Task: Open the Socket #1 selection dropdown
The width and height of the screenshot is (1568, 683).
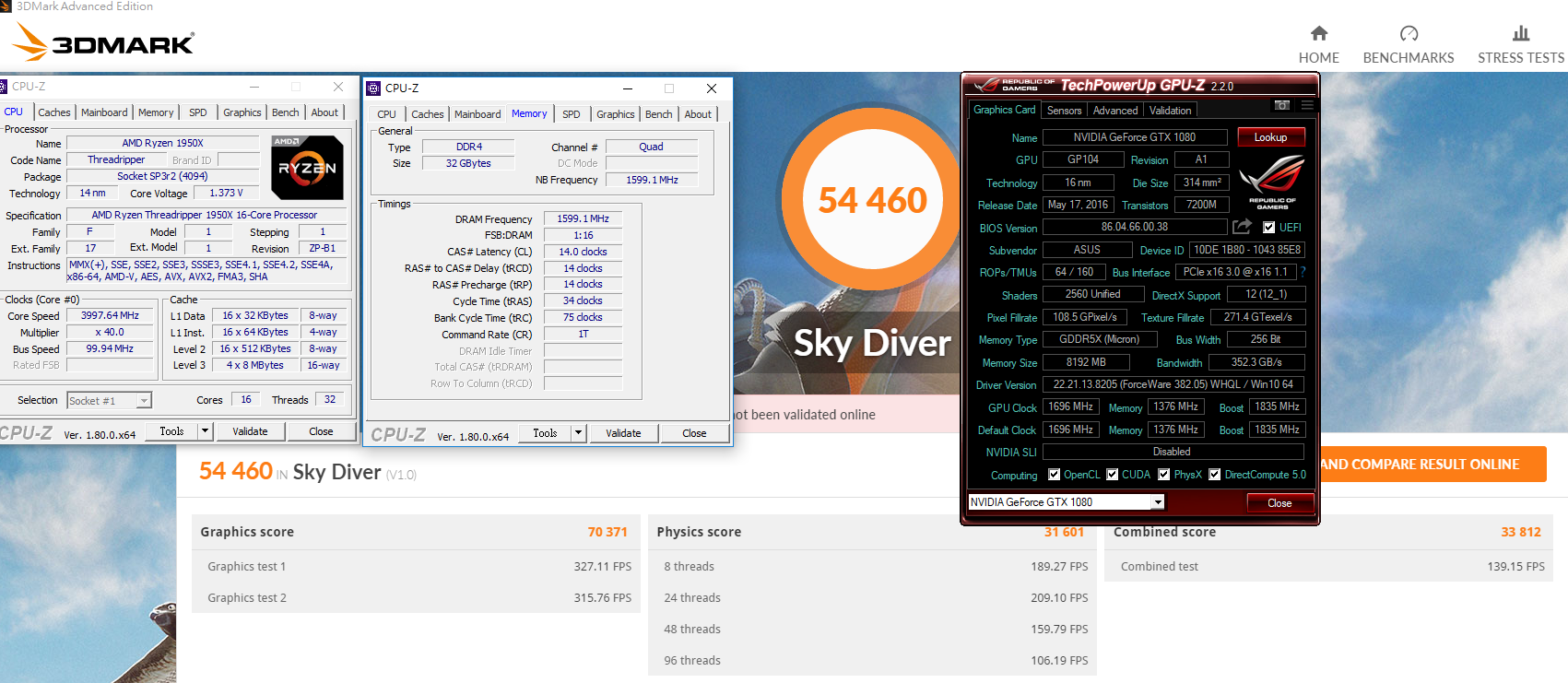Action: (144, 400)
